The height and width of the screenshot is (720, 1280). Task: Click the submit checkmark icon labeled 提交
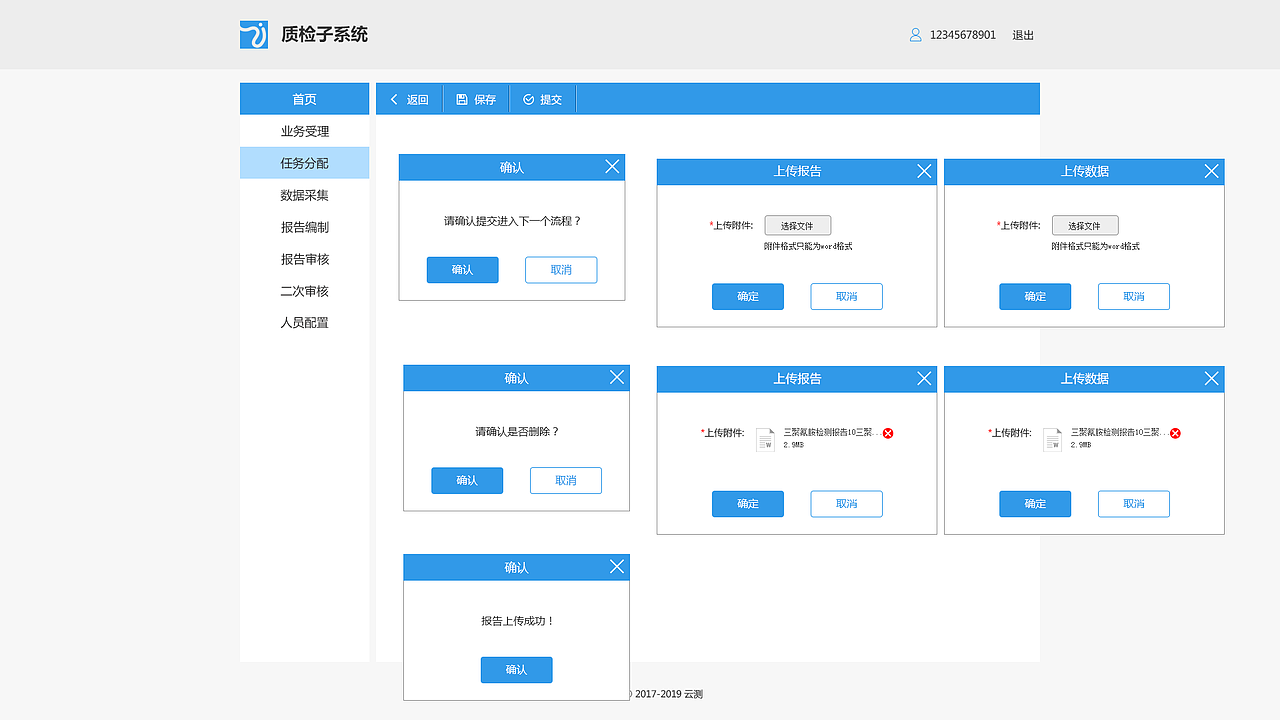[x=528, y=98]
